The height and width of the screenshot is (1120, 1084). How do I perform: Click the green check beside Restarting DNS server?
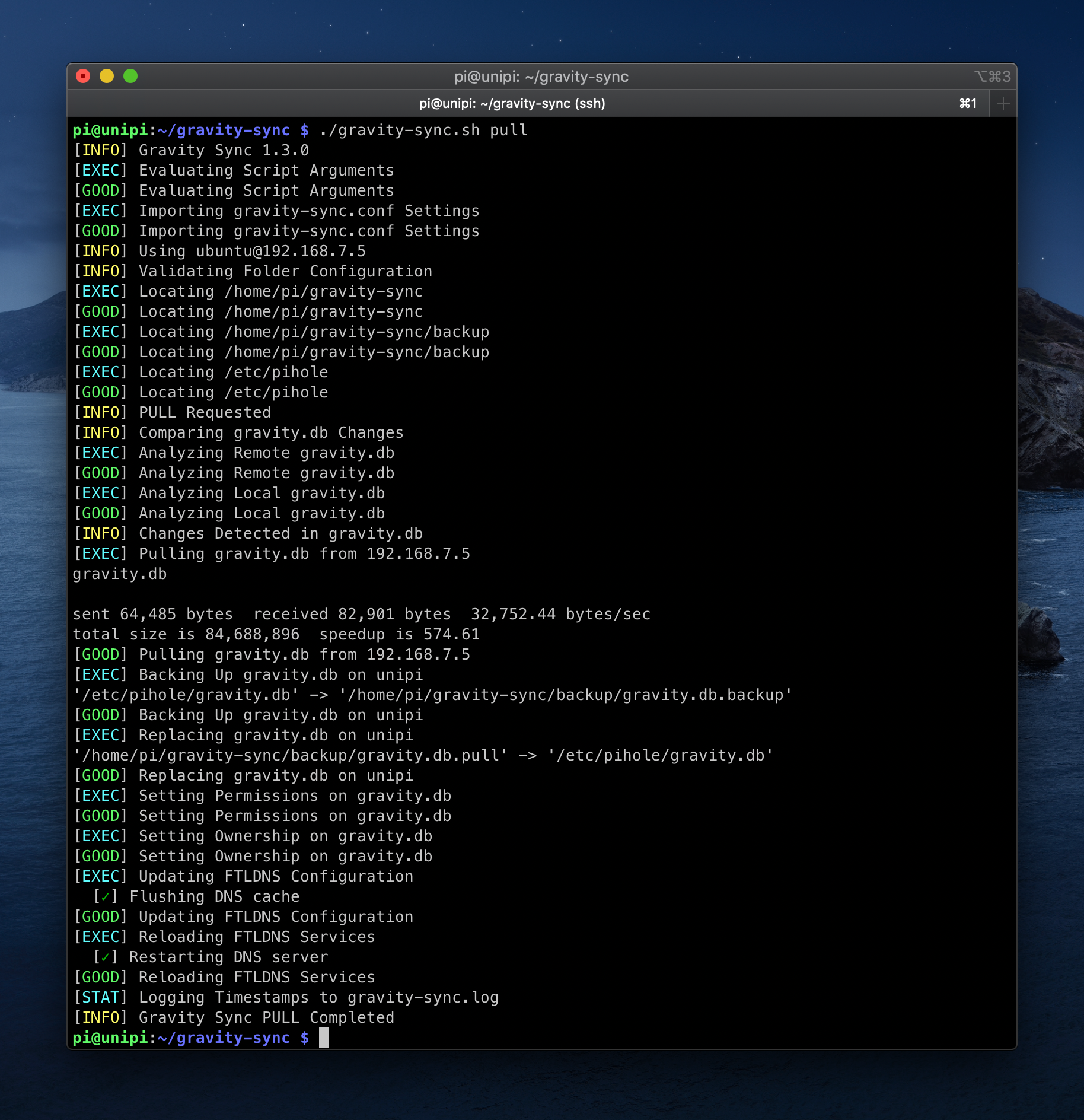click(x=106, y=957)
